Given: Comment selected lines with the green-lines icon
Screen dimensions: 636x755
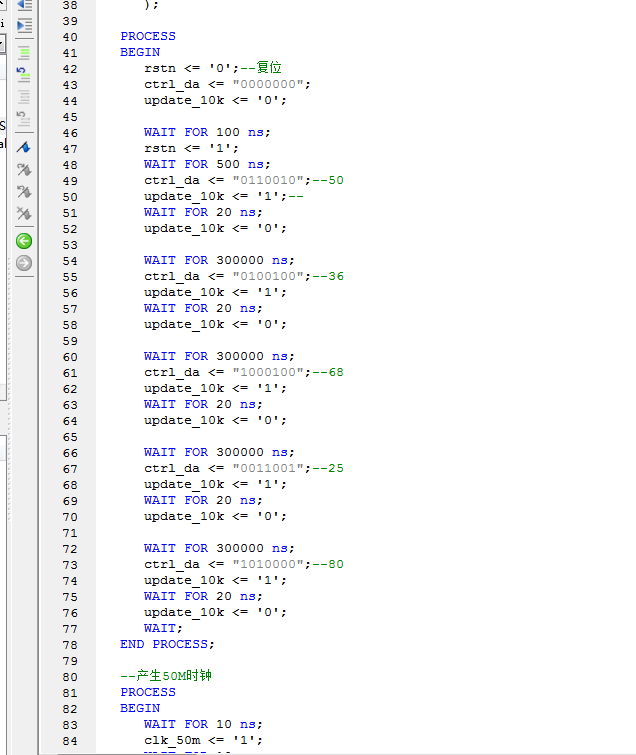Looking at the screenshot, I should coord(24,52).
